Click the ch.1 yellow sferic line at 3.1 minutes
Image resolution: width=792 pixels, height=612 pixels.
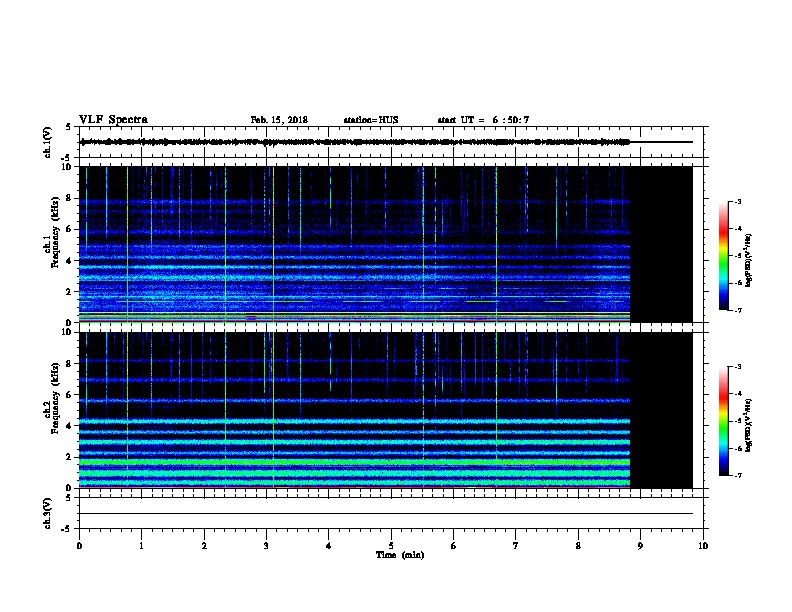[273, 244]
